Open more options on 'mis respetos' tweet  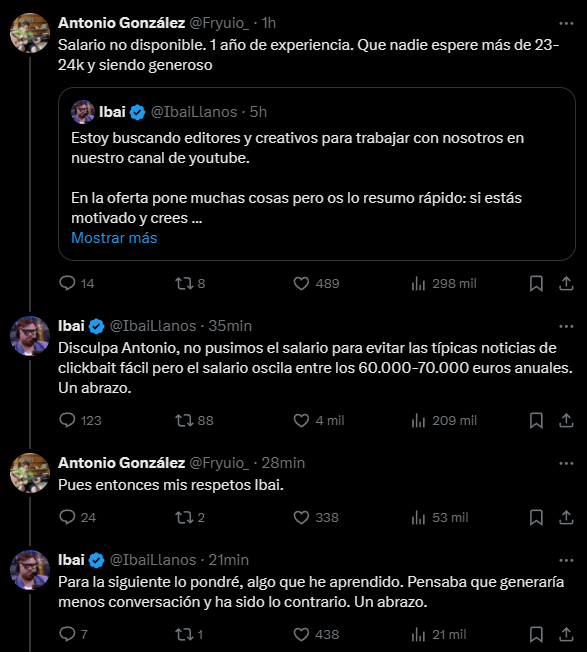566,463
